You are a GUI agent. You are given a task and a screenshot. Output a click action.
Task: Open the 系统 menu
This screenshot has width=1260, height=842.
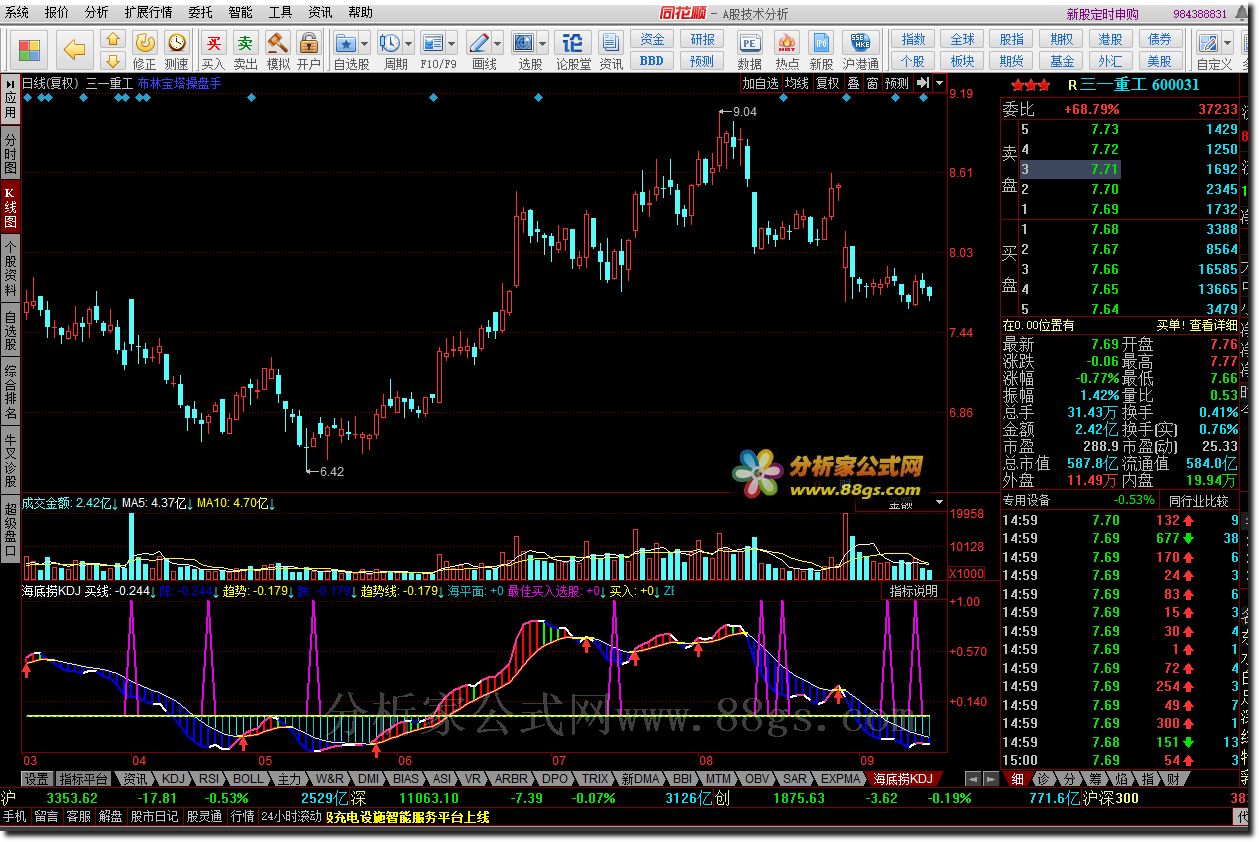click(17, 13)
